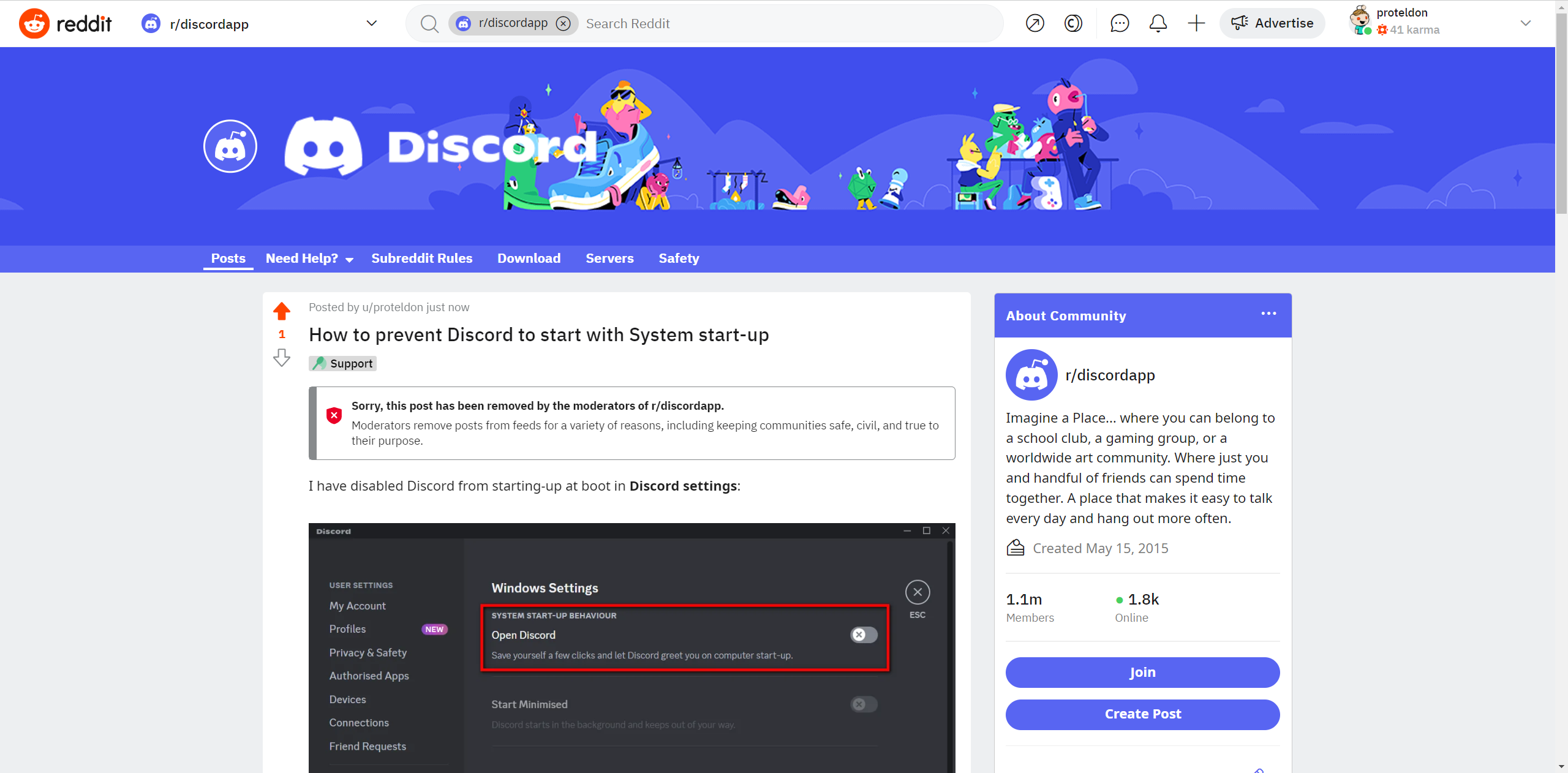
Task: Open About Community more options ellipsis
Action: [1268, 314]
